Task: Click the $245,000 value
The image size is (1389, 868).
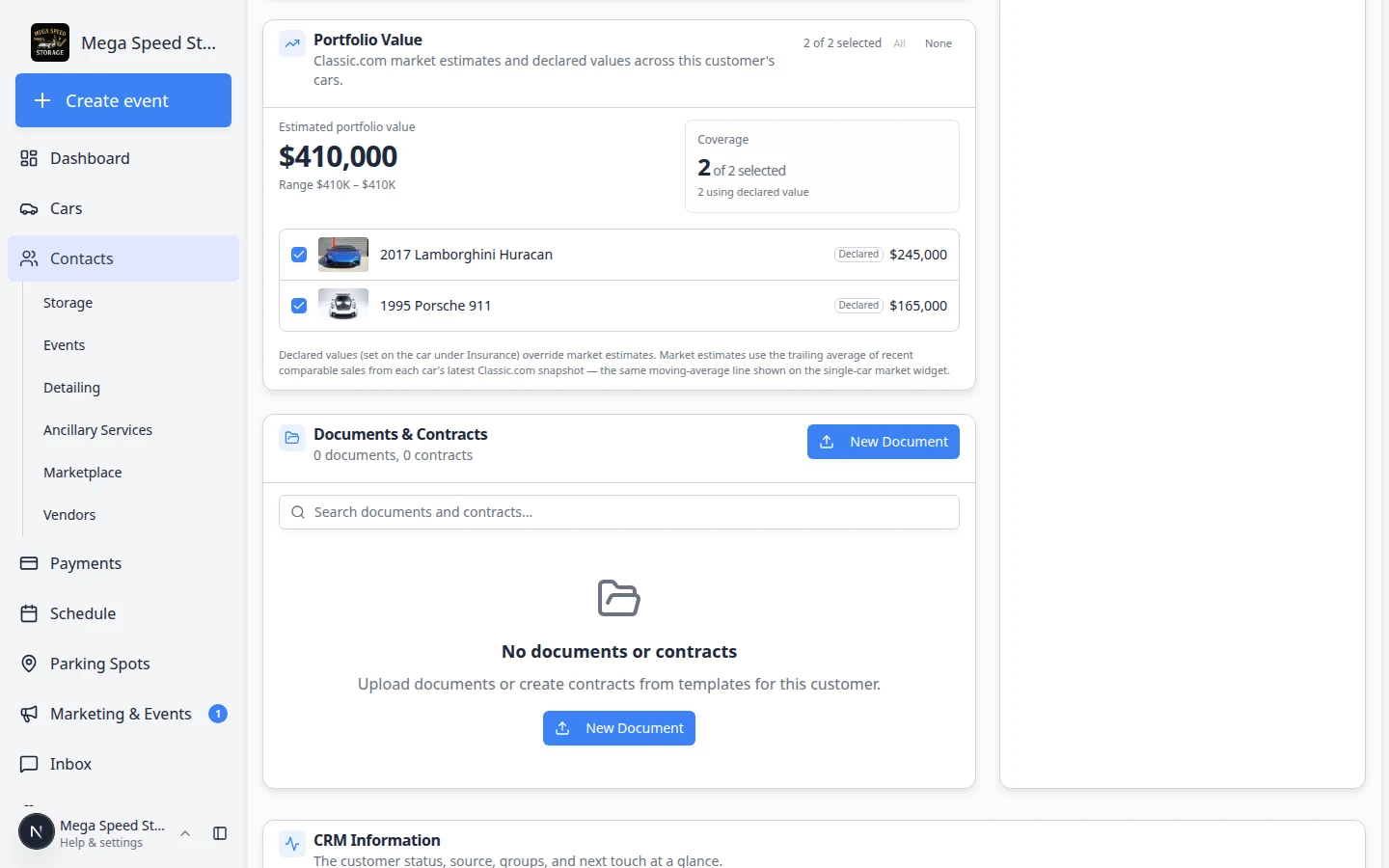Action: (x=918, y=255)
